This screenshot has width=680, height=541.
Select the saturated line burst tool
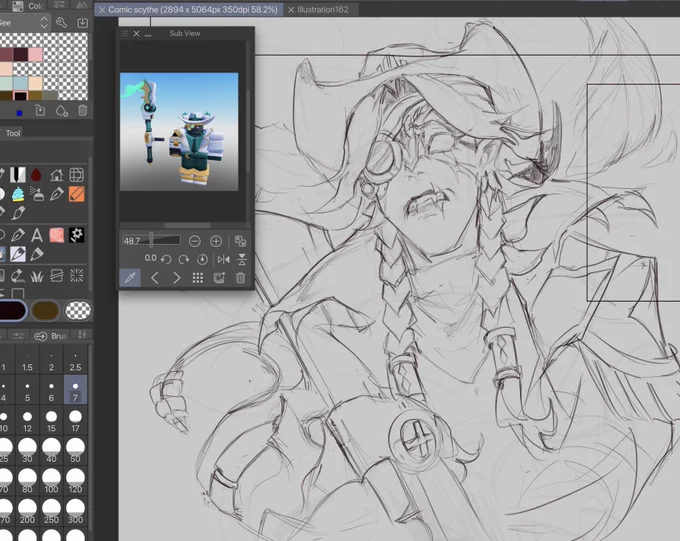(x=77, y=275)
